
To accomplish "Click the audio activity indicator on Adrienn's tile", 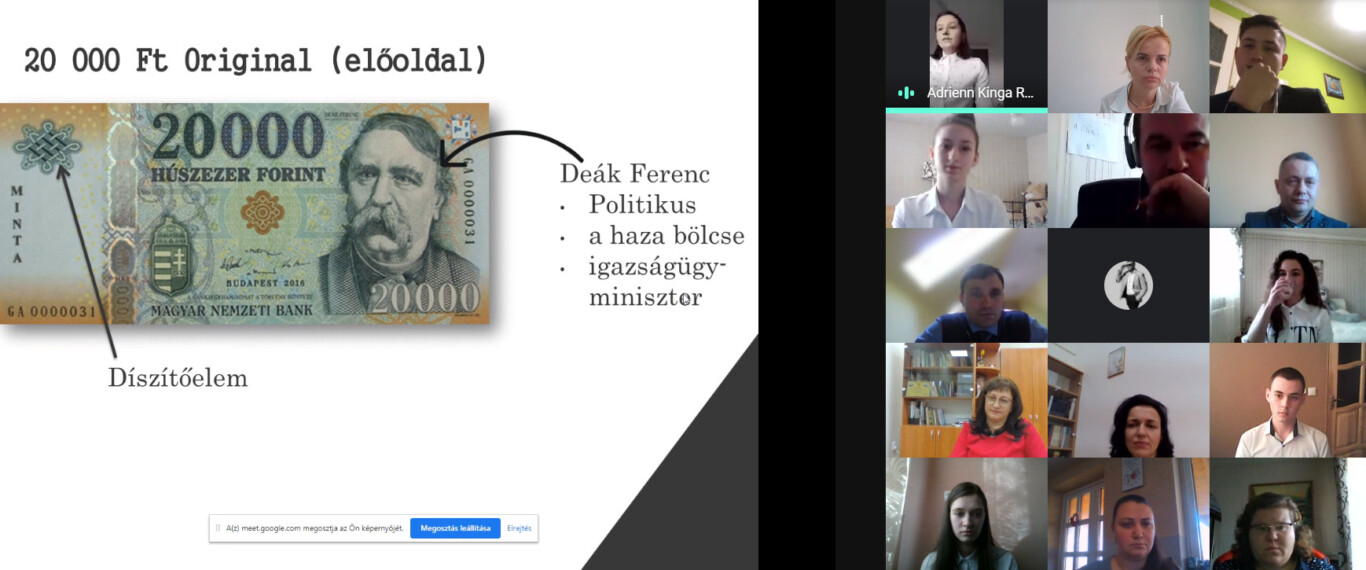I will coord(906,93).
